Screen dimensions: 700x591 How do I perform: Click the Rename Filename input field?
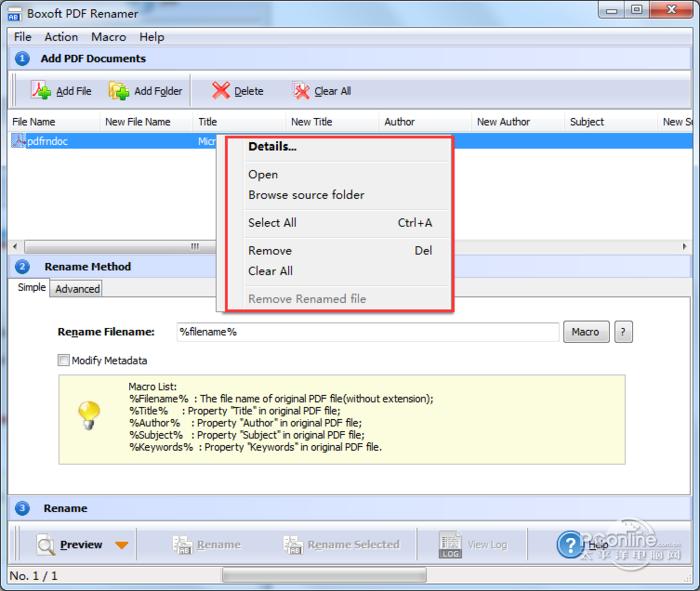click(x=367, y=332)
